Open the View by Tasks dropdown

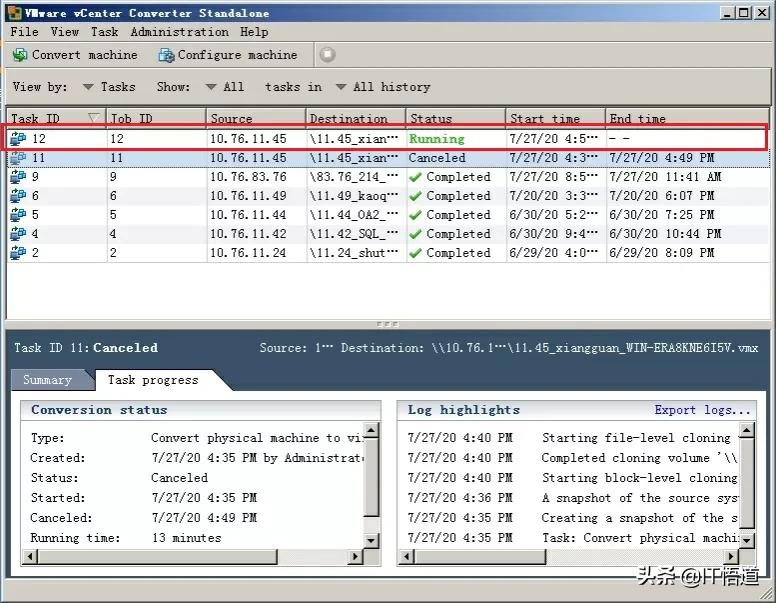[109, 87]
